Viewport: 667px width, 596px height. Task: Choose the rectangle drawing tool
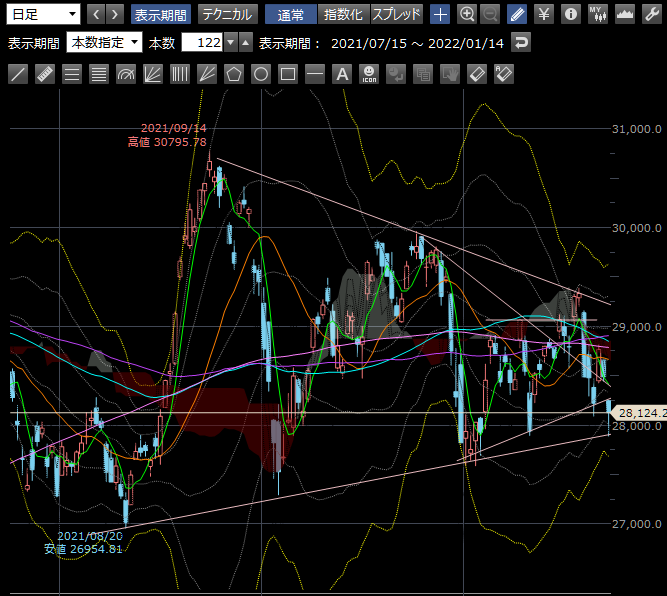[x=288, y=73]
